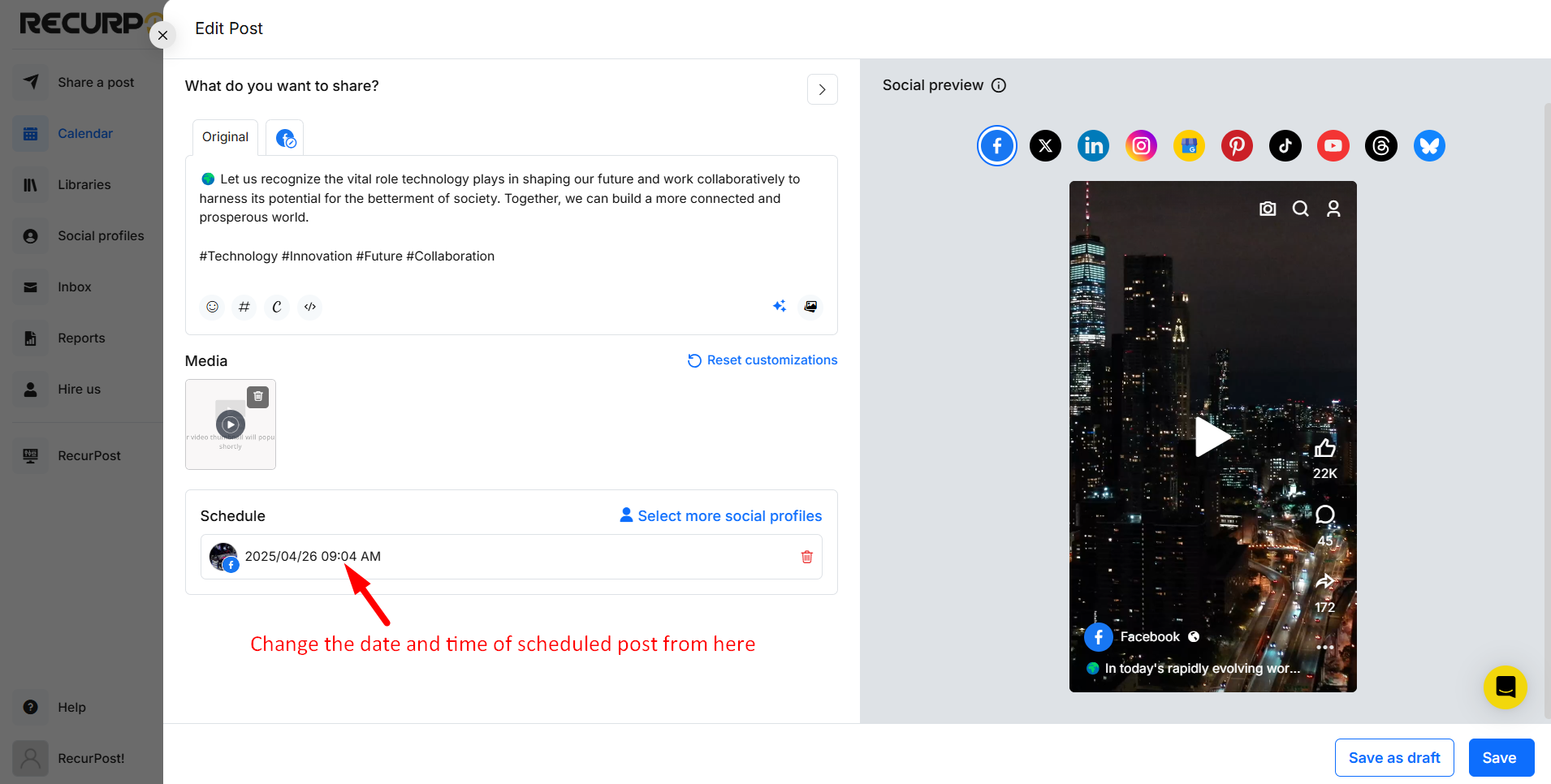Image resolution: width=1551 pixels, height=784 pixels.
Task: Open the add image media icon
Action: tap(810, 306)
